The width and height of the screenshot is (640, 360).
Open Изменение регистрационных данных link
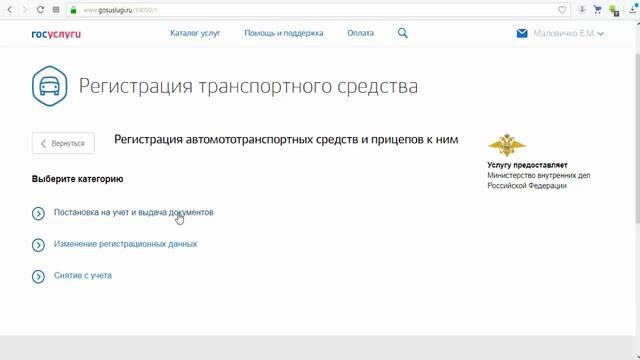pyautogui.click(x=125, y=244)
